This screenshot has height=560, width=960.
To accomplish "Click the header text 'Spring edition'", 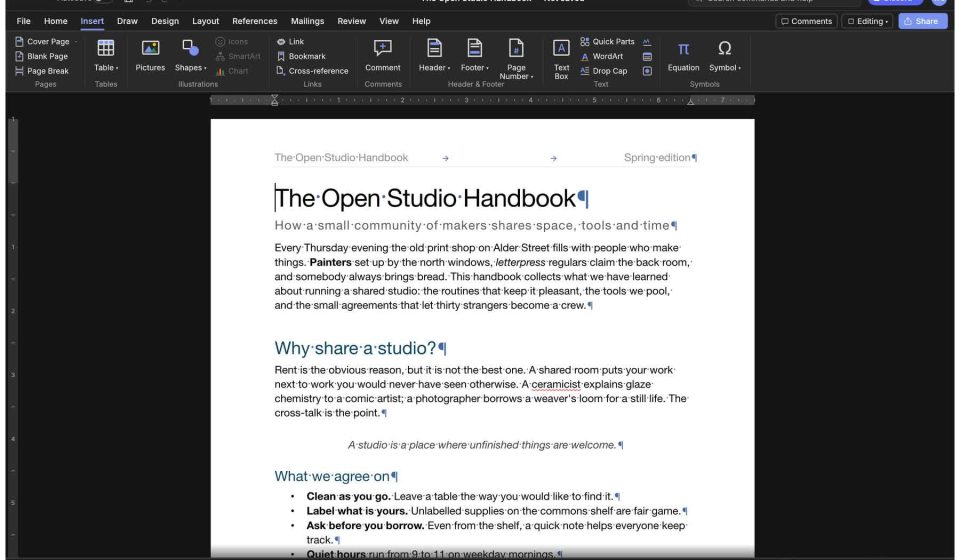I will 657,157.
